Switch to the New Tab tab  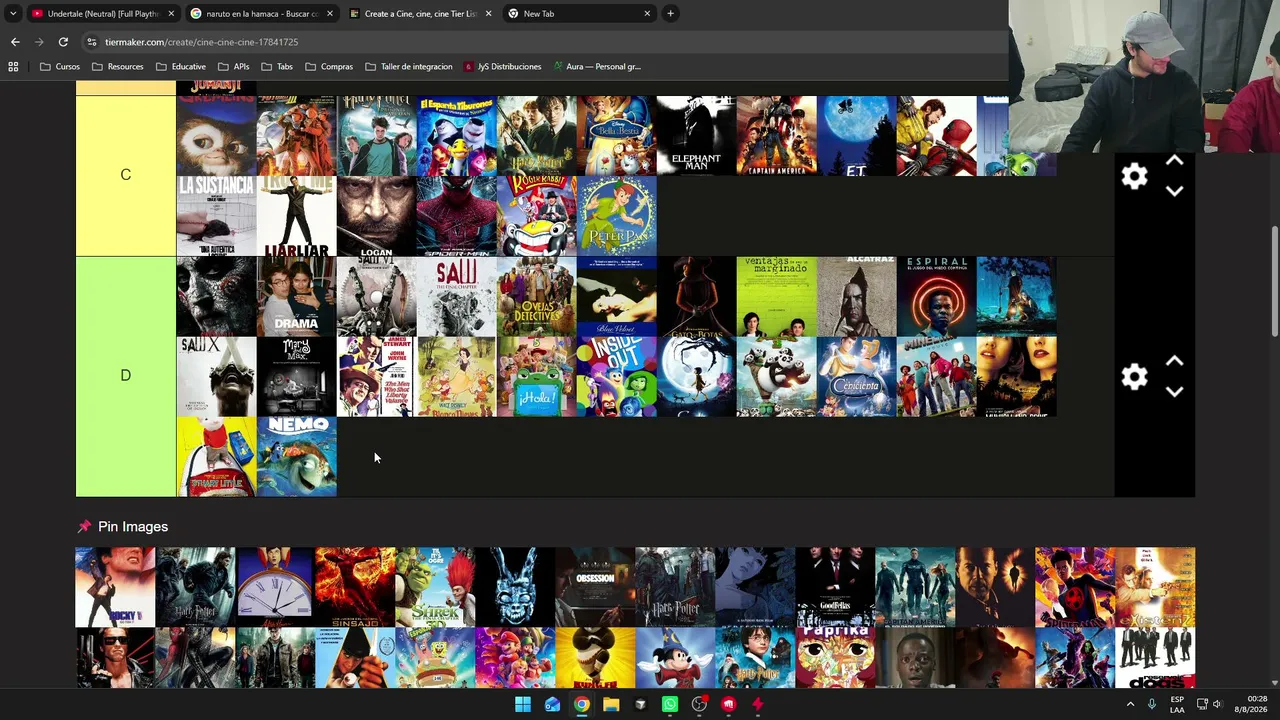tap(579, 14)
